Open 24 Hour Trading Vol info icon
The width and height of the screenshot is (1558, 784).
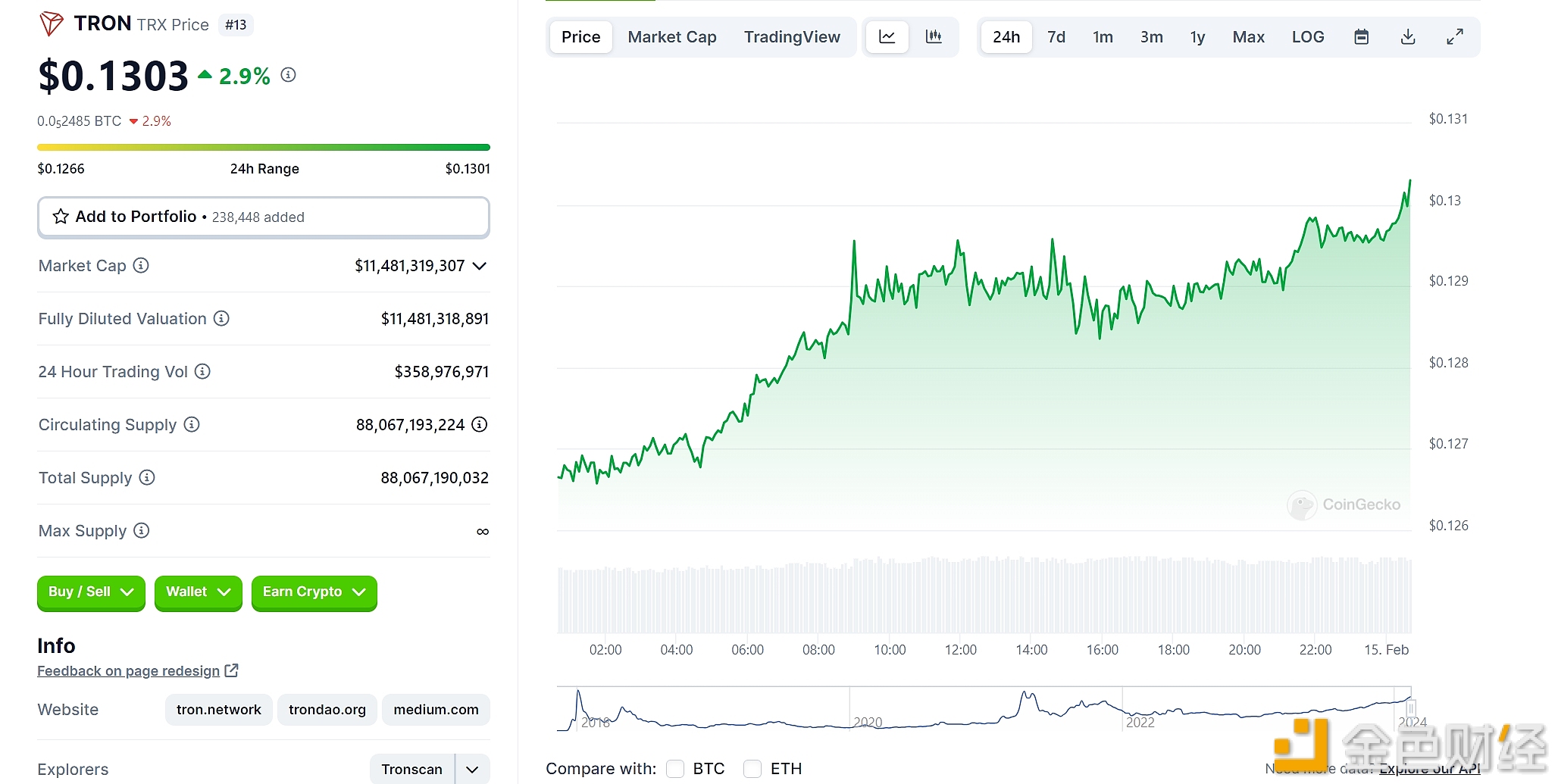pos(202,371)
